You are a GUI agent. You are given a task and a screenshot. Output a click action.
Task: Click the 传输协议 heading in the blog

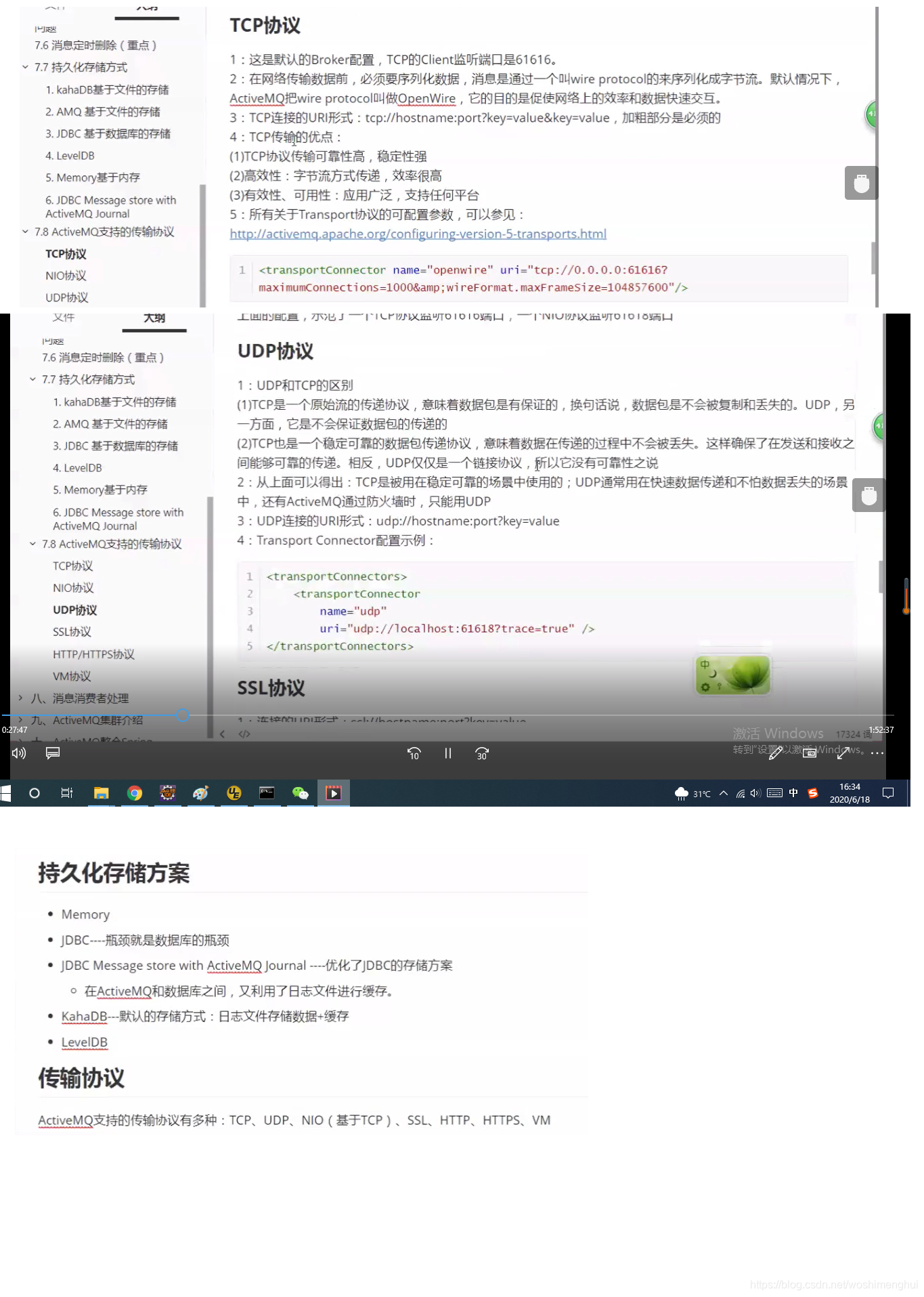coord(81,1078)
